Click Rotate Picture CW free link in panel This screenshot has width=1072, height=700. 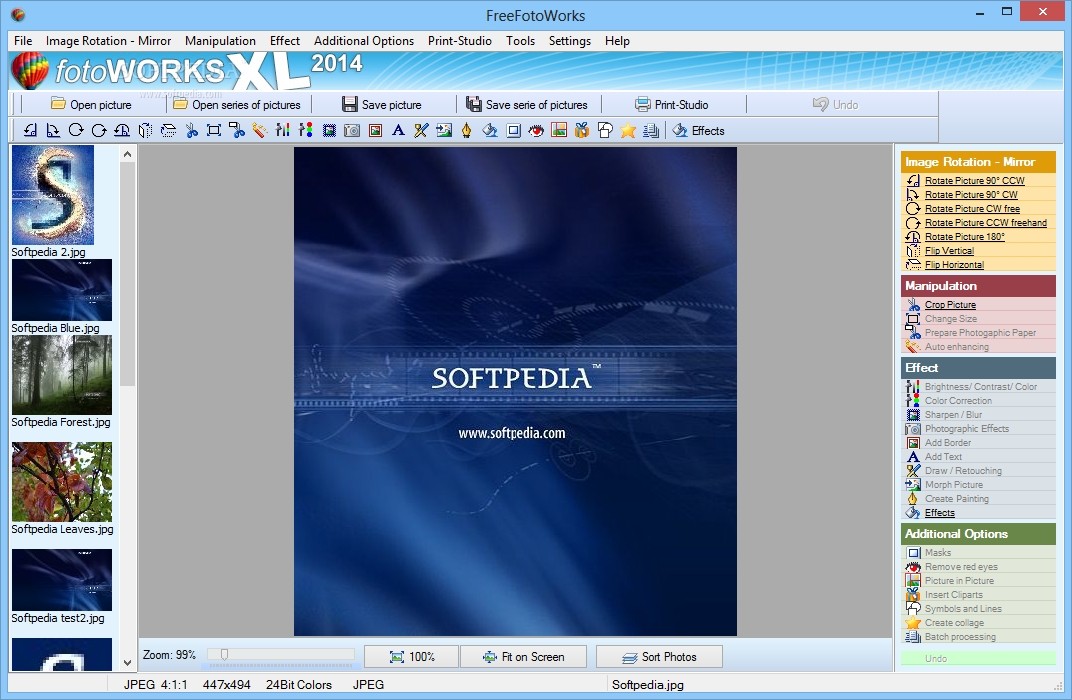pos(972,208)
